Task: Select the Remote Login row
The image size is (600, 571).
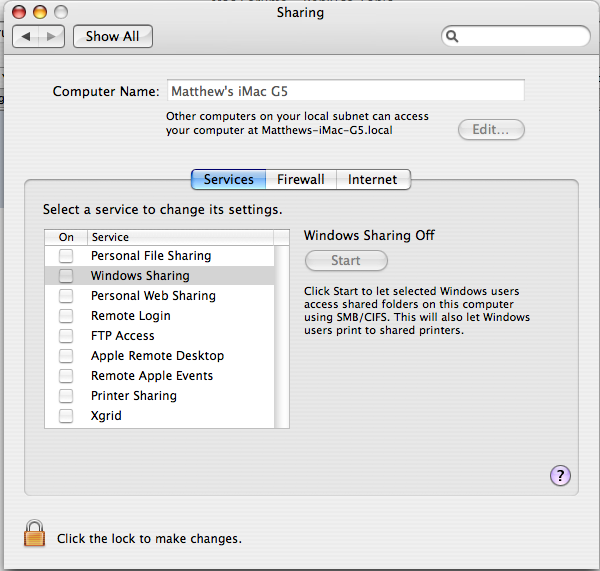Action: tap(160, 316)
